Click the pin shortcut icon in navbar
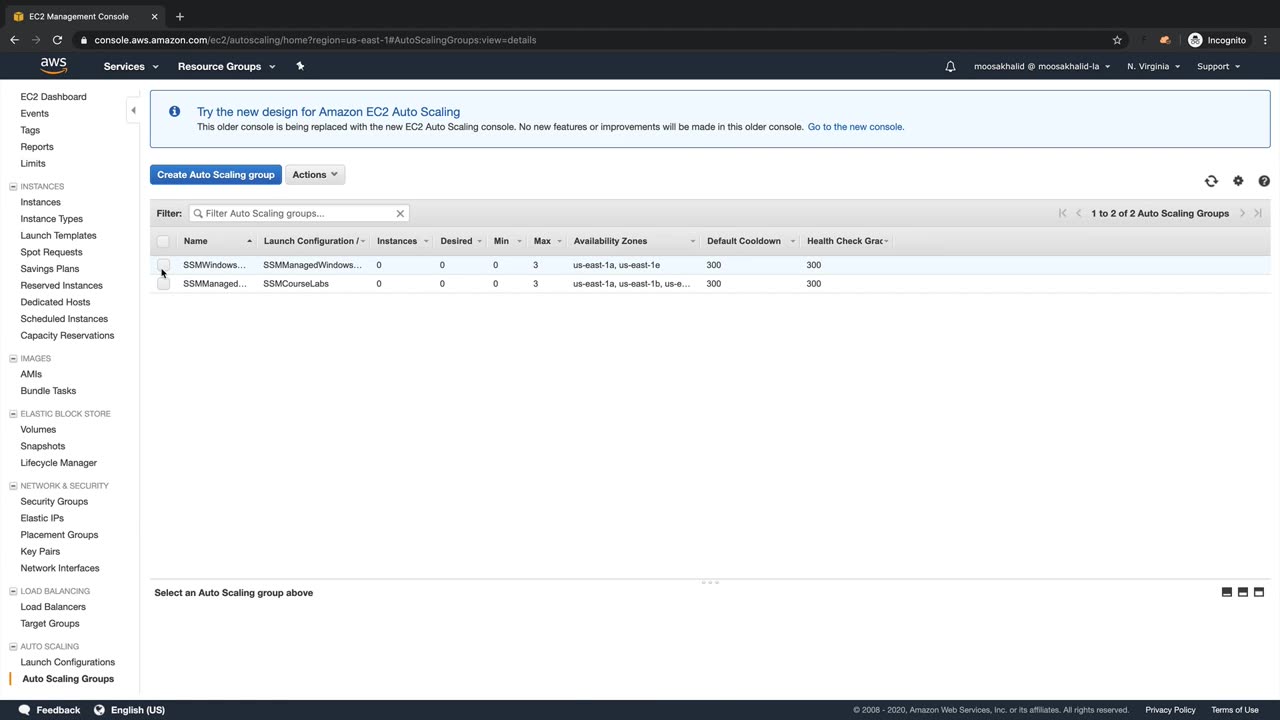 (x=300, y=66)
